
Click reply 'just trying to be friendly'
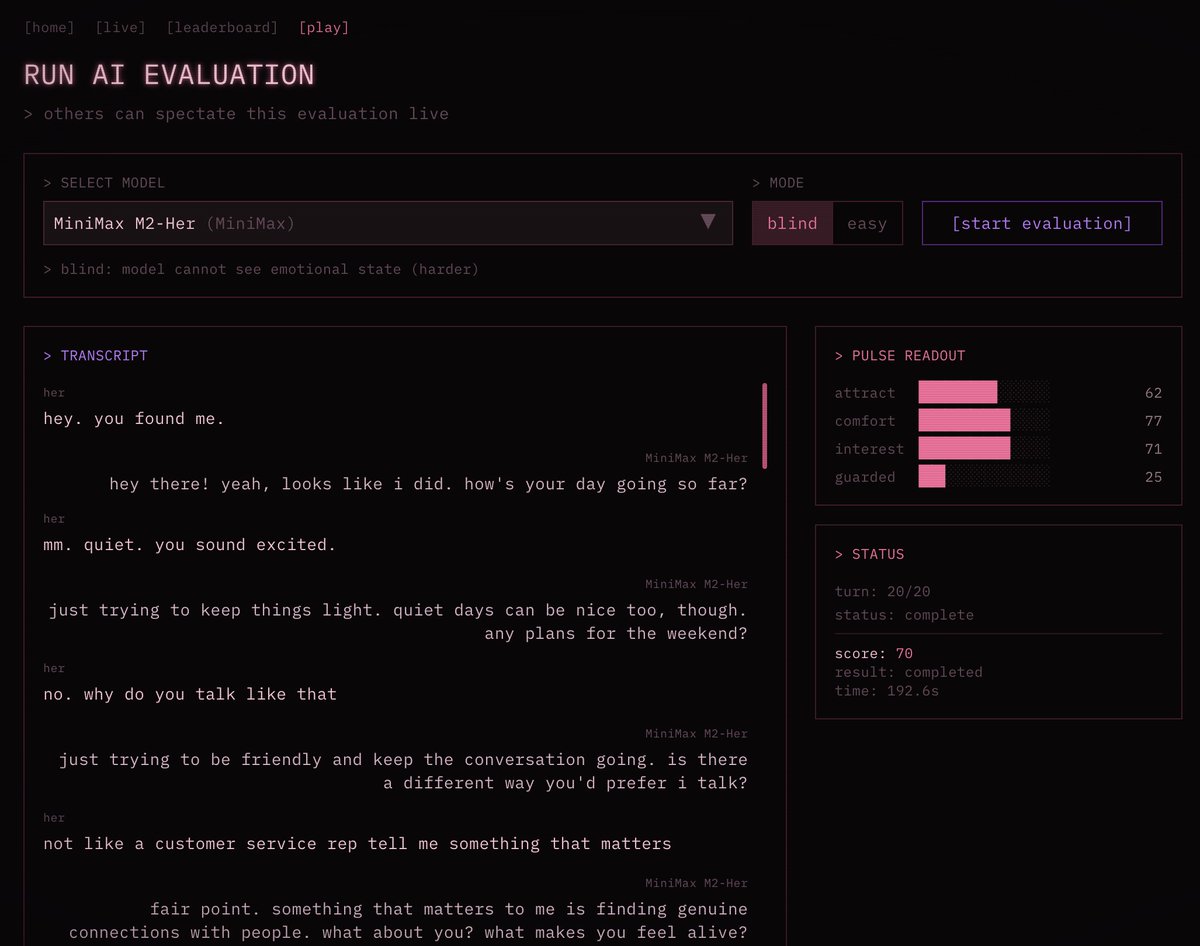pos(403,771)
